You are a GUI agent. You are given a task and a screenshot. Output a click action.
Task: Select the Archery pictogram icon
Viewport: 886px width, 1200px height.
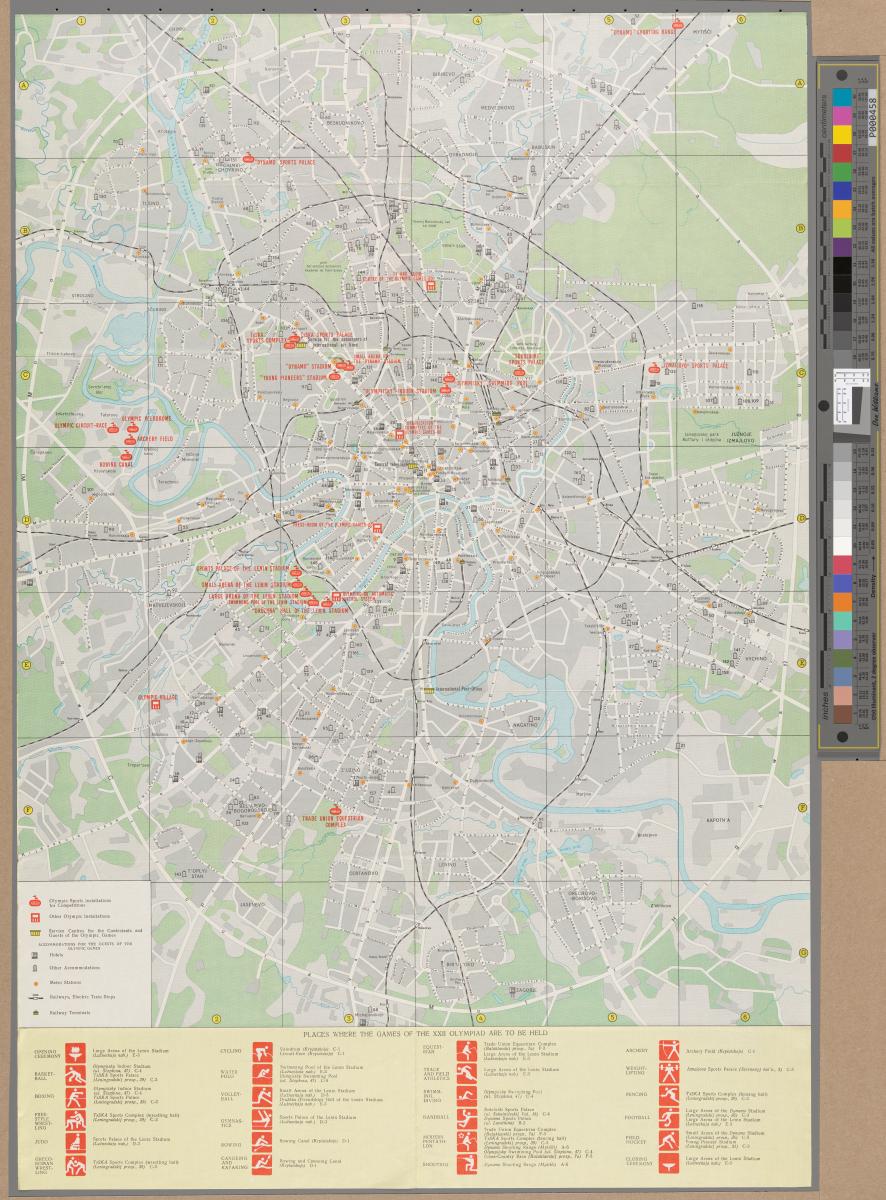667,1051
